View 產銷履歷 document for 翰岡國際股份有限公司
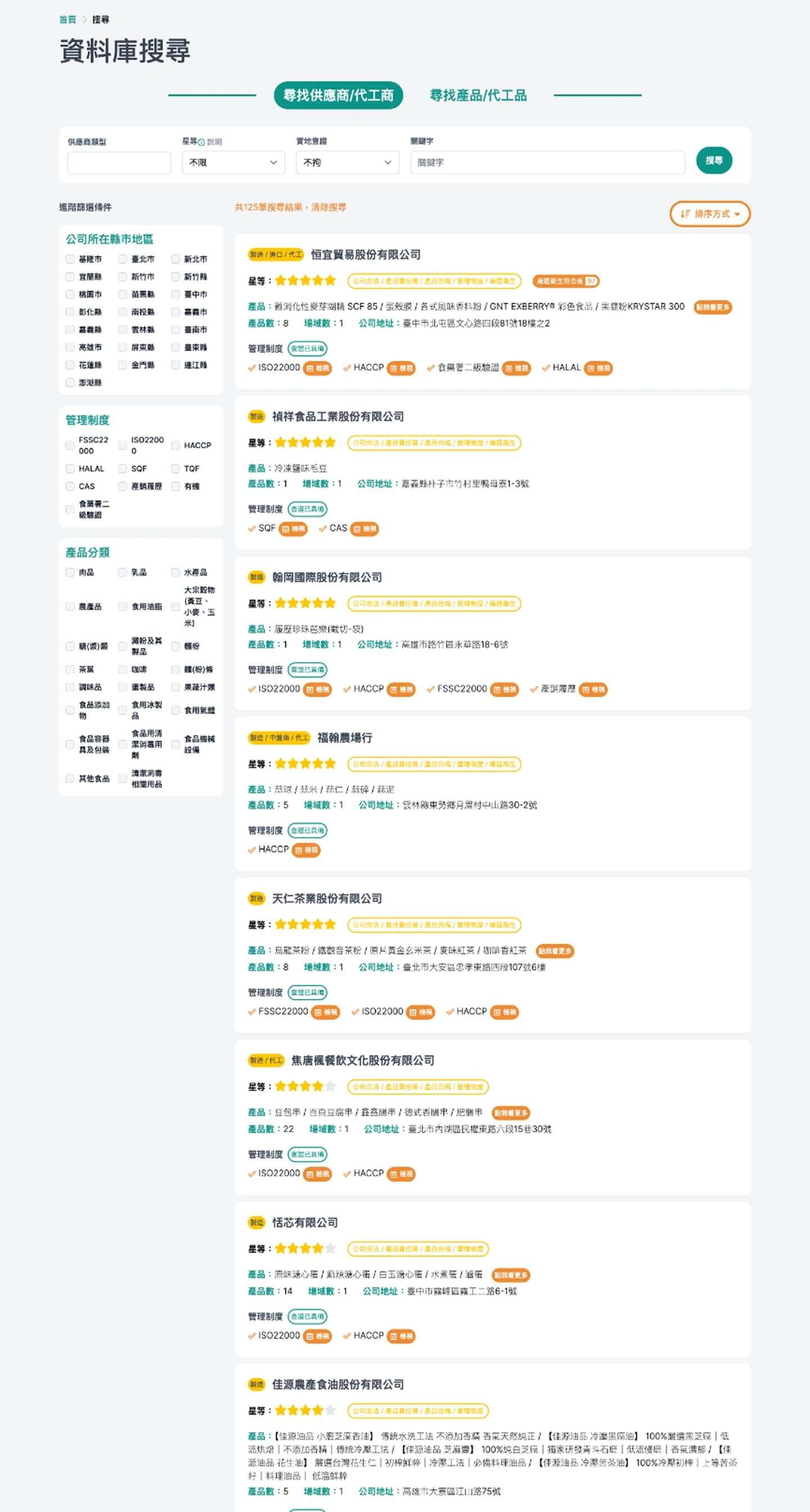 [593, 690]
